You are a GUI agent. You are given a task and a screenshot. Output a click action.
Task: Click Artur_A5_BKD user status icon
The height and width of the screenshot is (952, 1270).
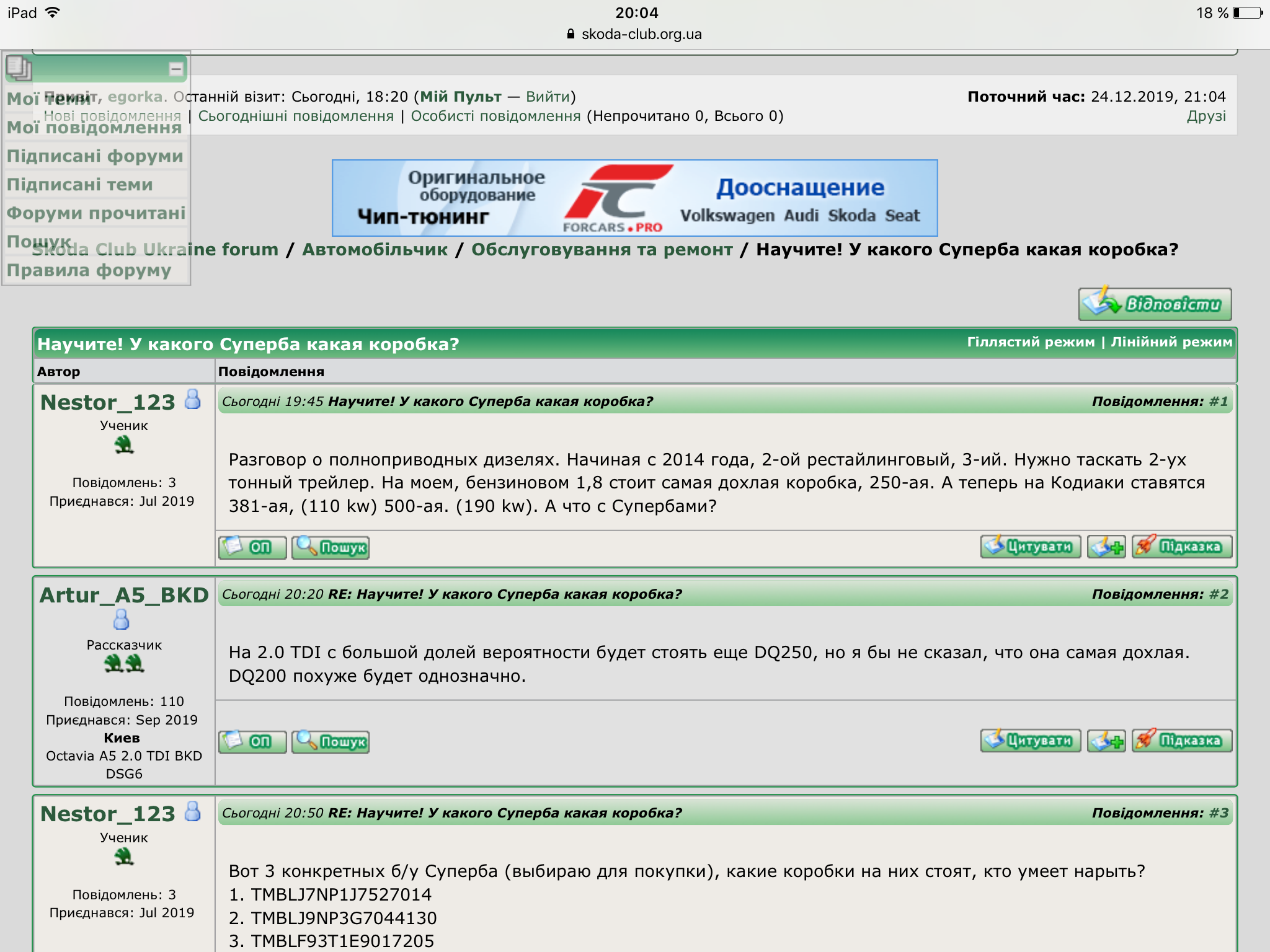[x=122, y=619]
